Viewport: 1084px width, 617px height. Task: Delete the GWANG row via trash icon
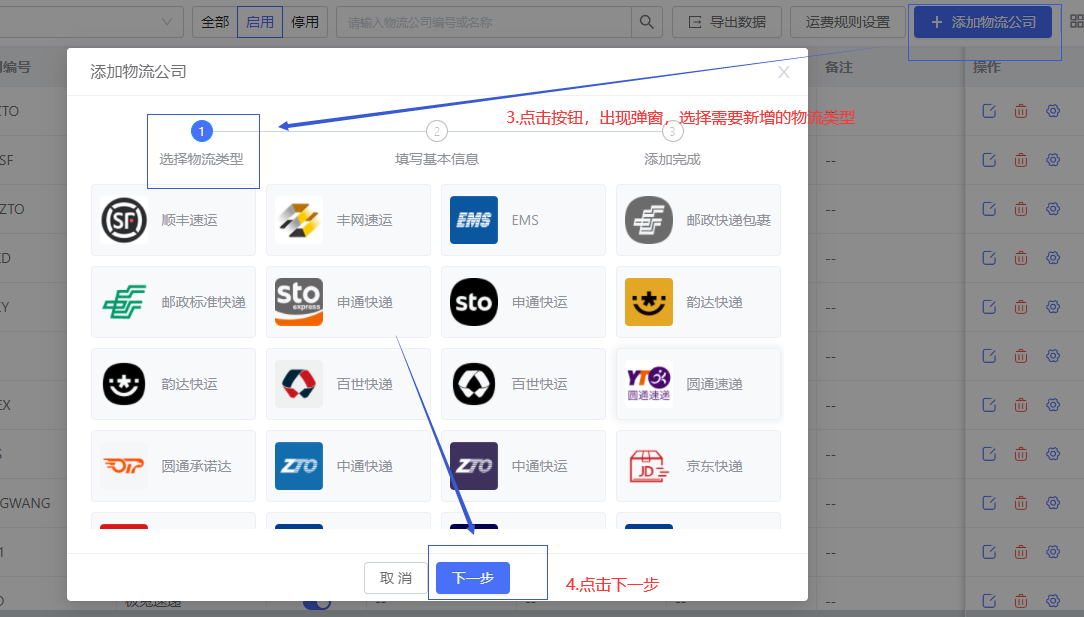(x=1021, y=503)
